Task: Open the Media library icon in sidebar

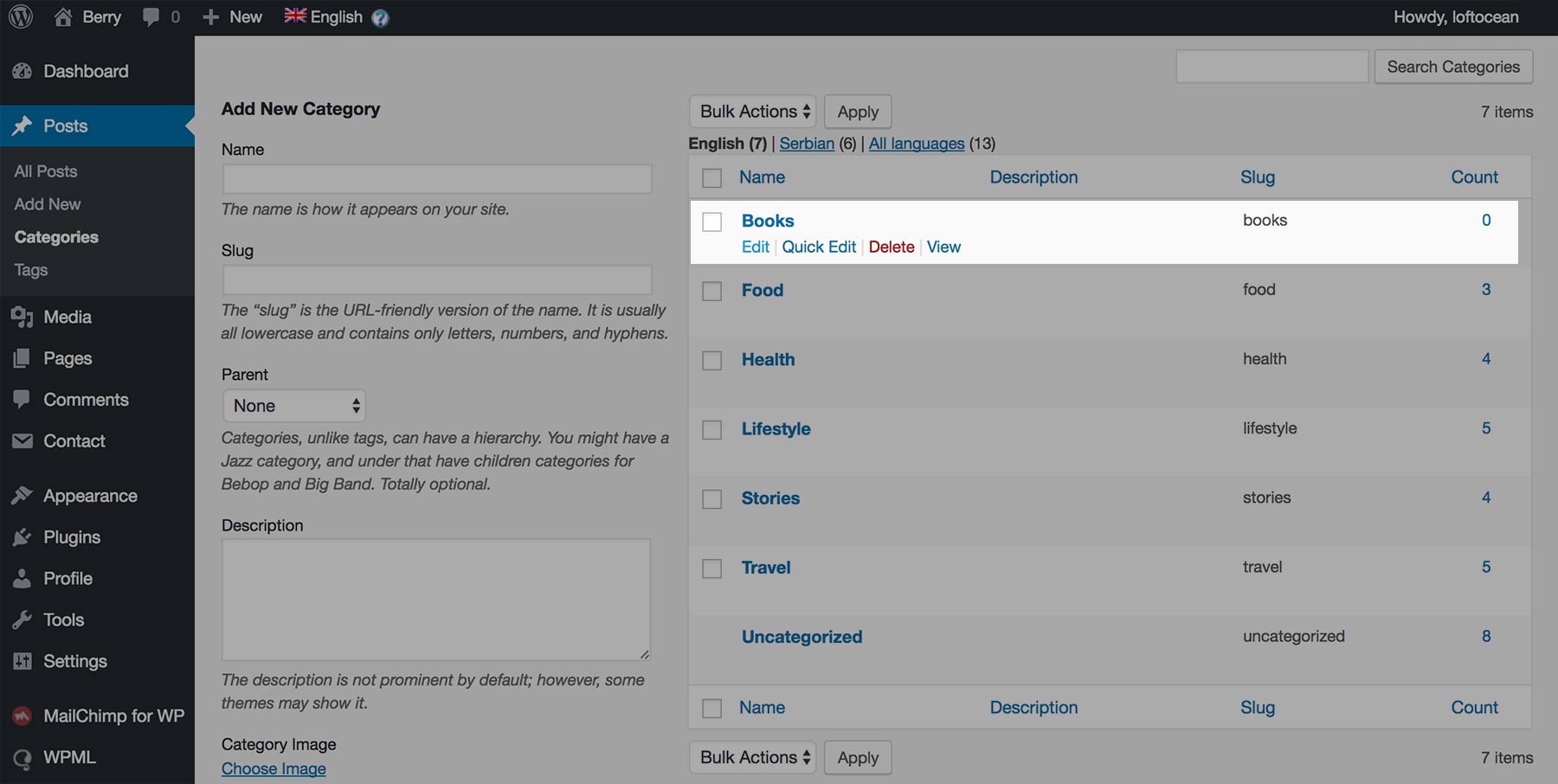Action: pos(23,317)
